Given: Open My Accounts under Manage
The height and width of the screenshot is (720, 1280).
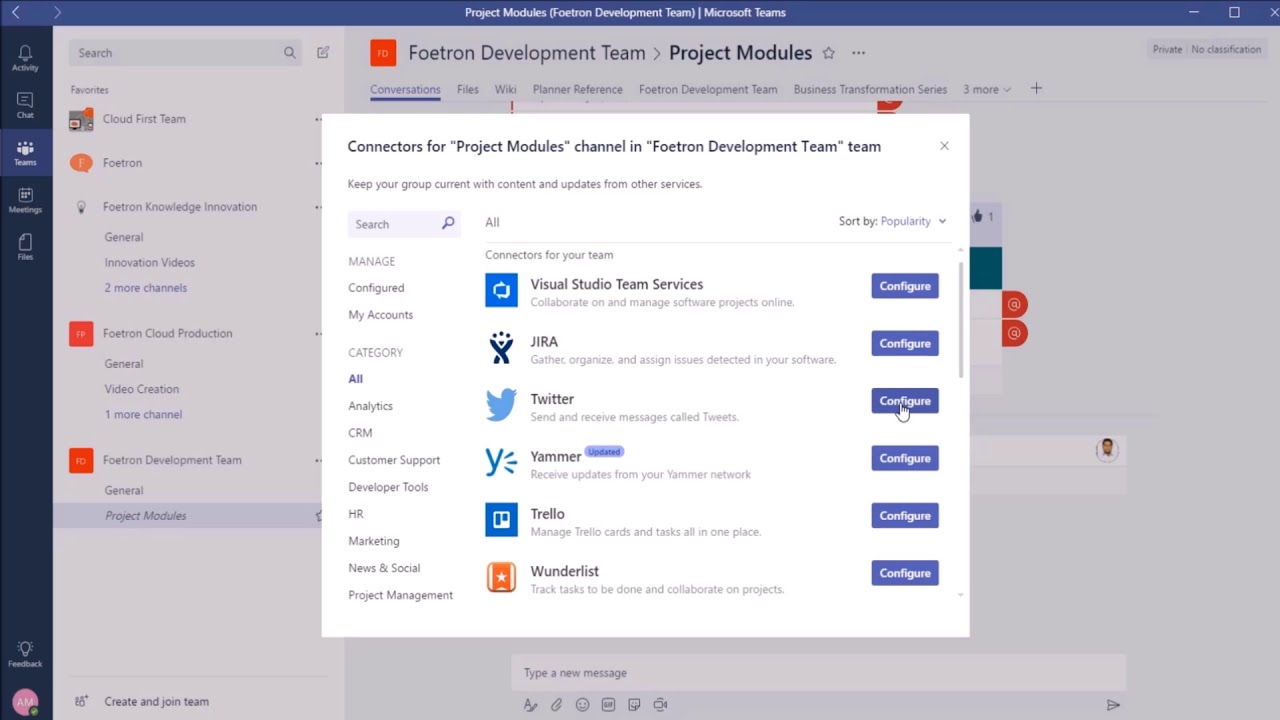Looking at the screenshot, I should 380,315.
